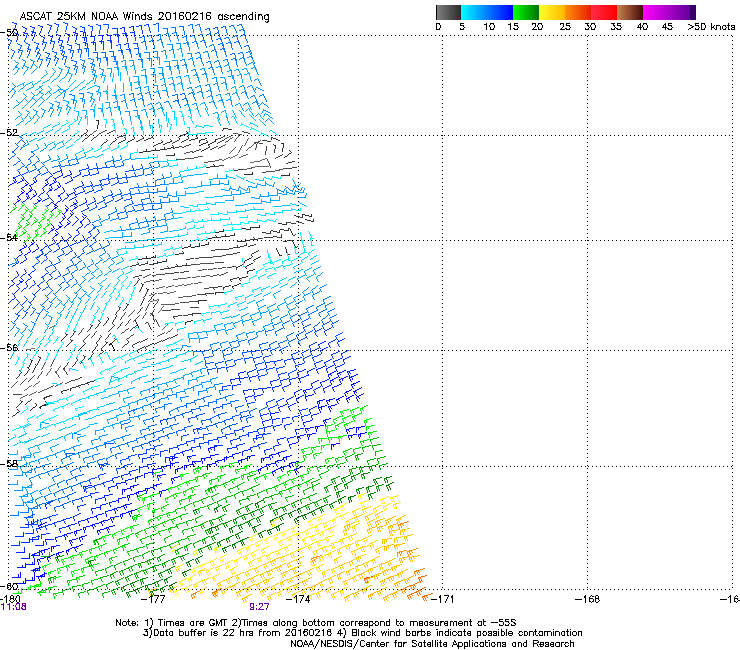Click the brown 35-40 knots legend segment
This screenshot has height=650, width=740.
(x=630, y=12)
